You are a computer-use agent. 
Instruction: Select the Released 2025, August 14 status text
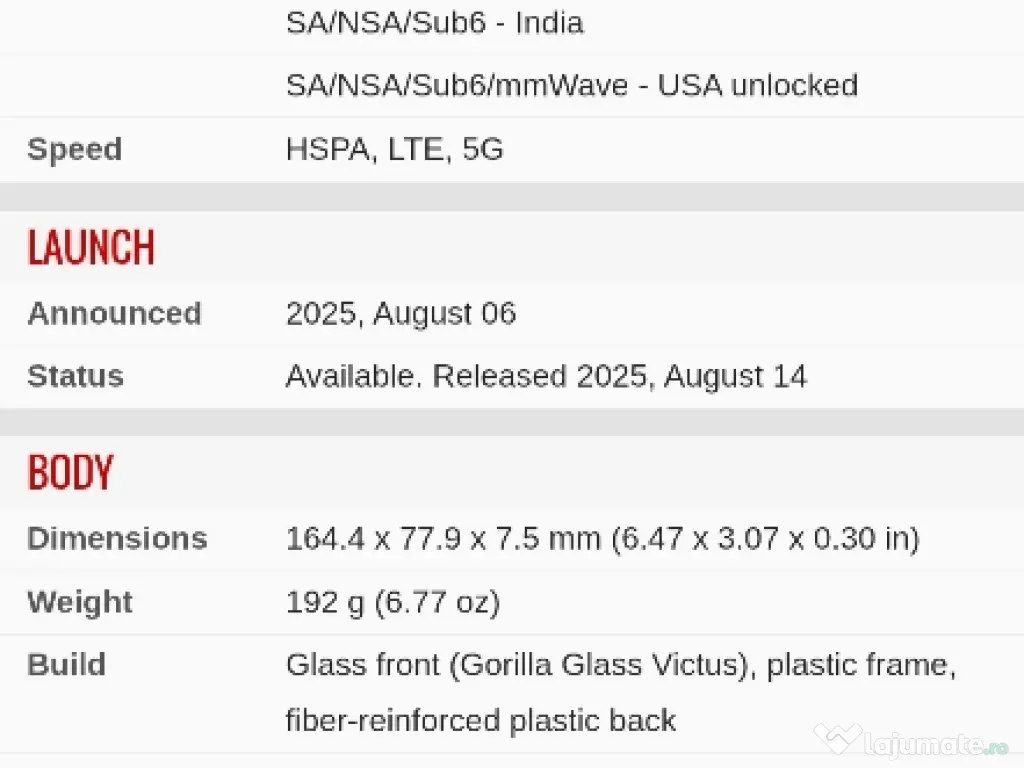(x=620, y=376)
